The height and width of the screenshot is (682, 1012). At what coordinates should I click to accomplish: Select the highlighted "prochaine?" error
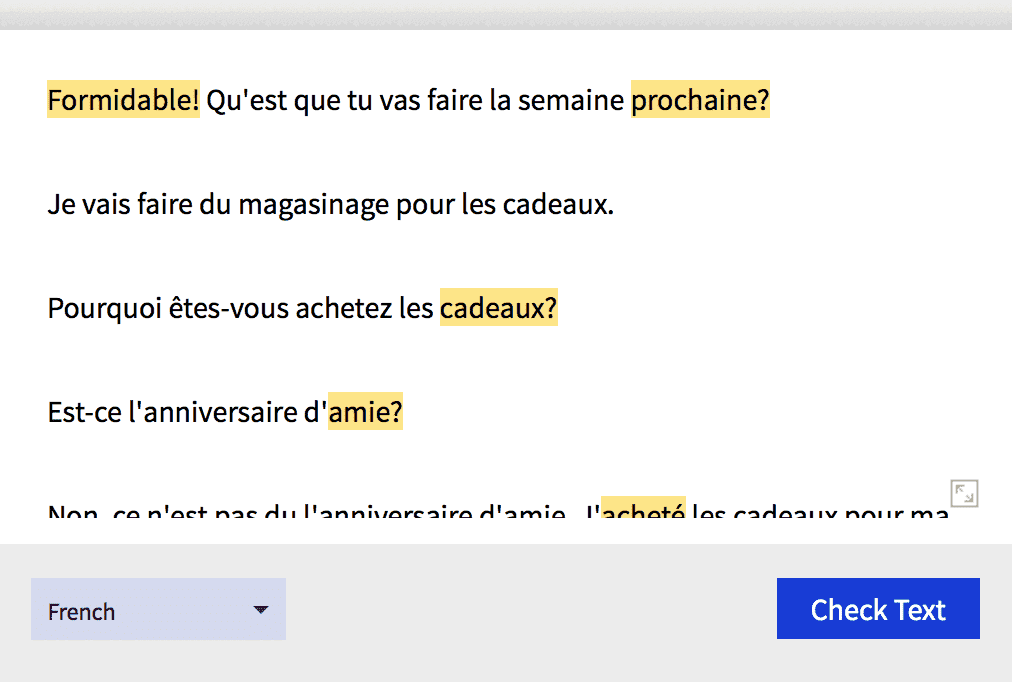[700, 101]
